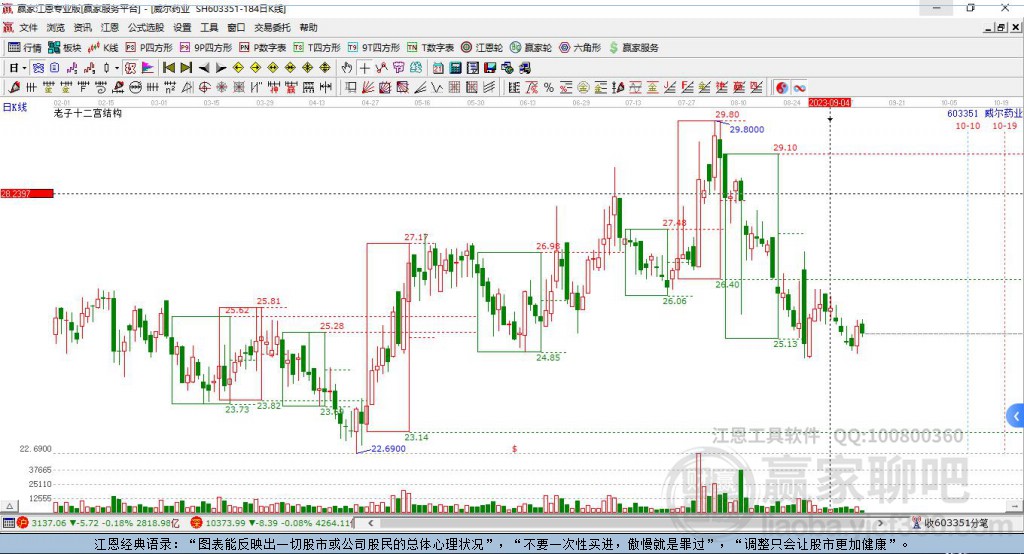Open the 六角形 hexagon tool
This screenshot has width=1024, height=554.
[580, 48]
